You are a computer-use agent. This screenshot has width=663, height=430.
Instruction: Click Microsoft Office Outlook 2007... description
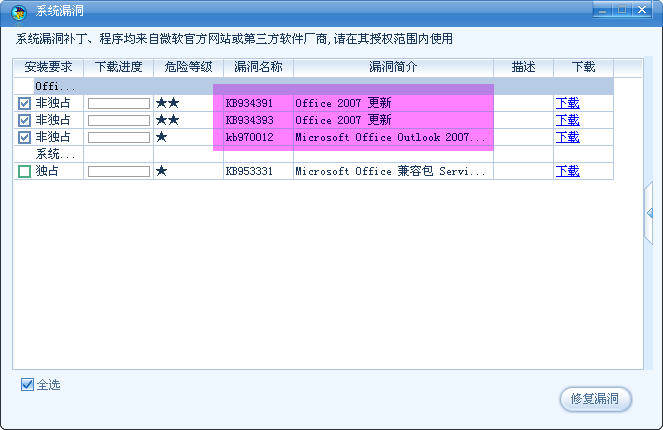click(x=390, y=137)
